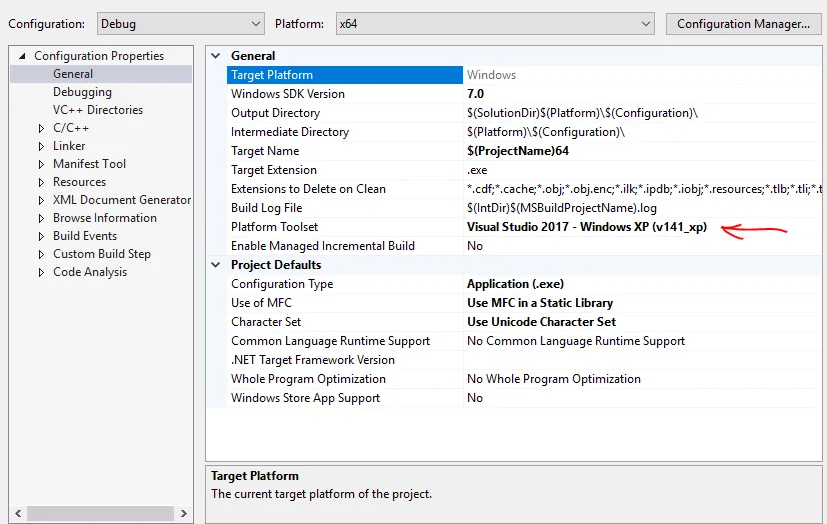Image resolution: width=827 pixels, height=524 pixels.
Task: Select Debugging in the properties tree
Action: click(x=82, y=92)
